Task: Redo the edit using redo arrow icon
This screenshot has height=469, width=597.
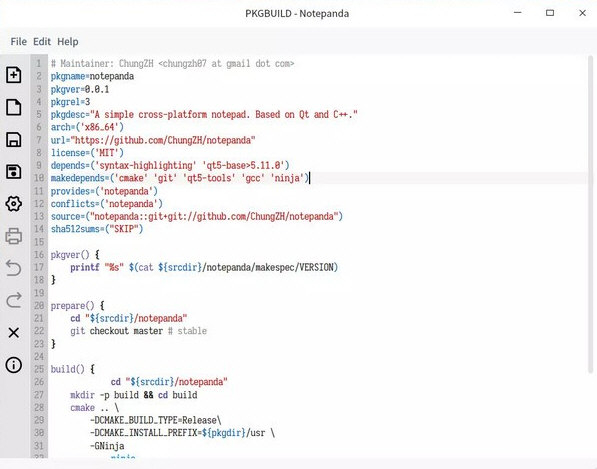Action: coord(14,300)
